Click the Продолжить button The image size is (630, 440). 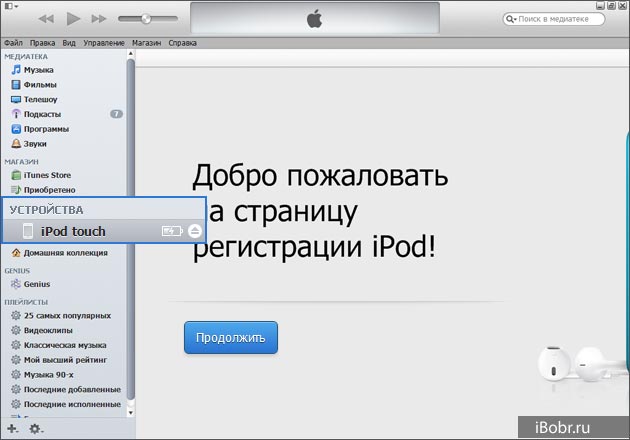231,338
